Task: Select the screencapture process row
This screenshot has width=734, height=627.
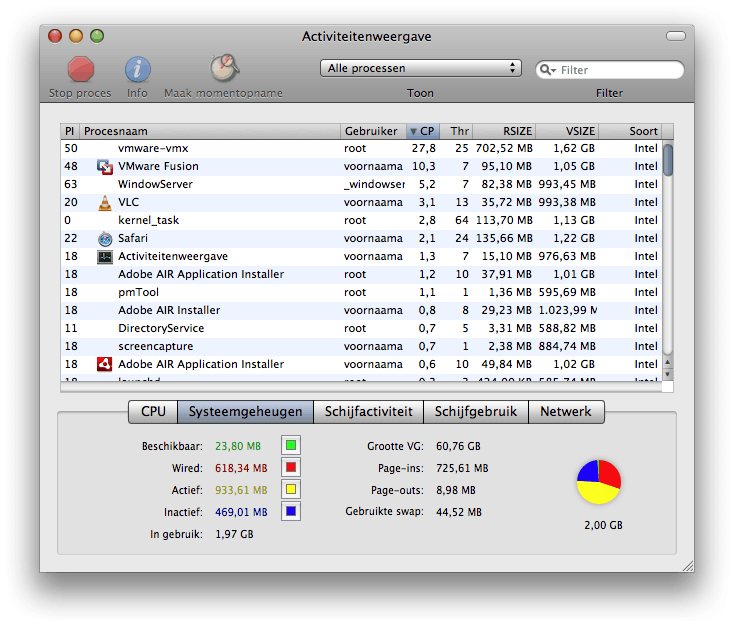Action: coord(361,347)
